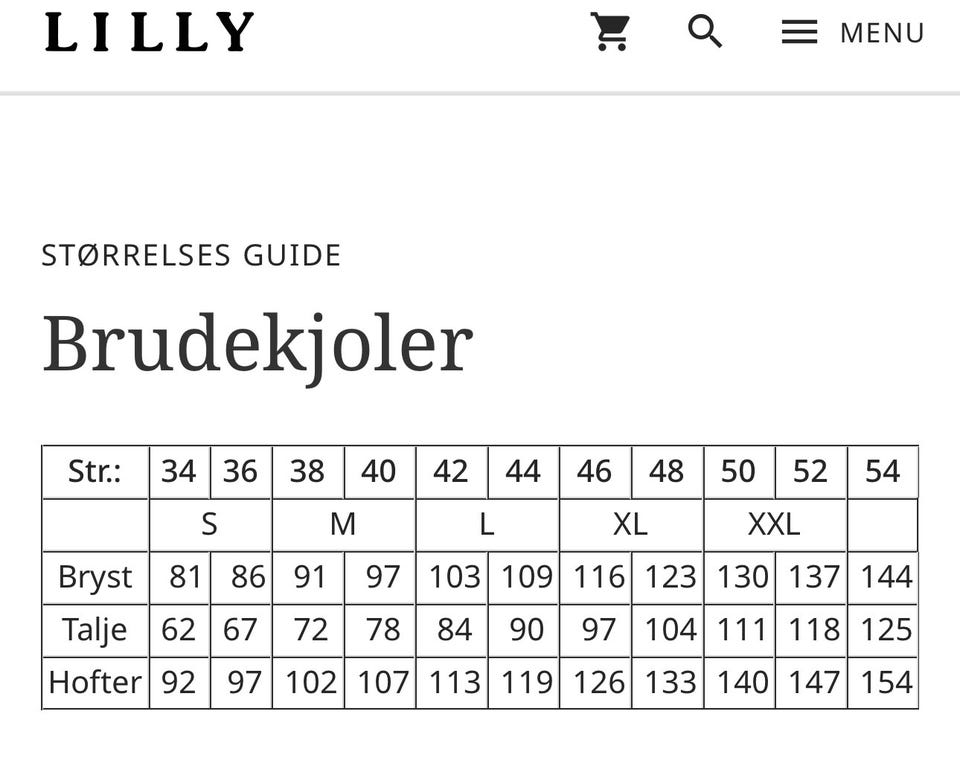Image resolution: width=960 pixels, height=769 pixels.
Task: Click Hofter value 126 cell
Action: click(598, 682)
